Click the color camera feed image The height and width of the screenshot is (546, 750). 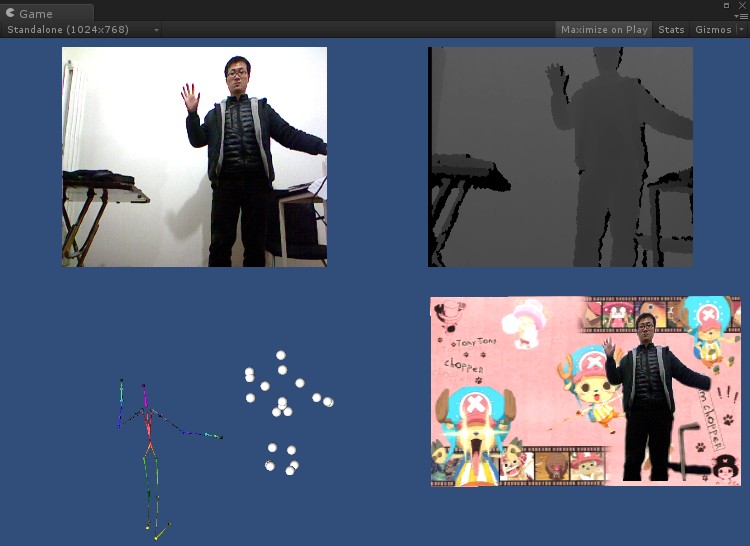point(194,157)
